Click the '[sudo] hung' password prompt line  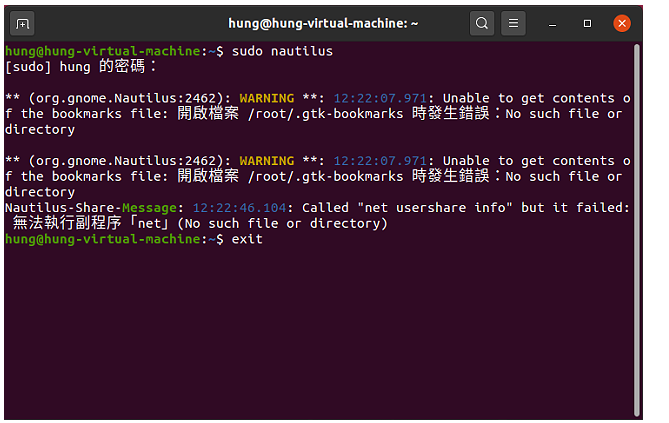pos(81,67)
